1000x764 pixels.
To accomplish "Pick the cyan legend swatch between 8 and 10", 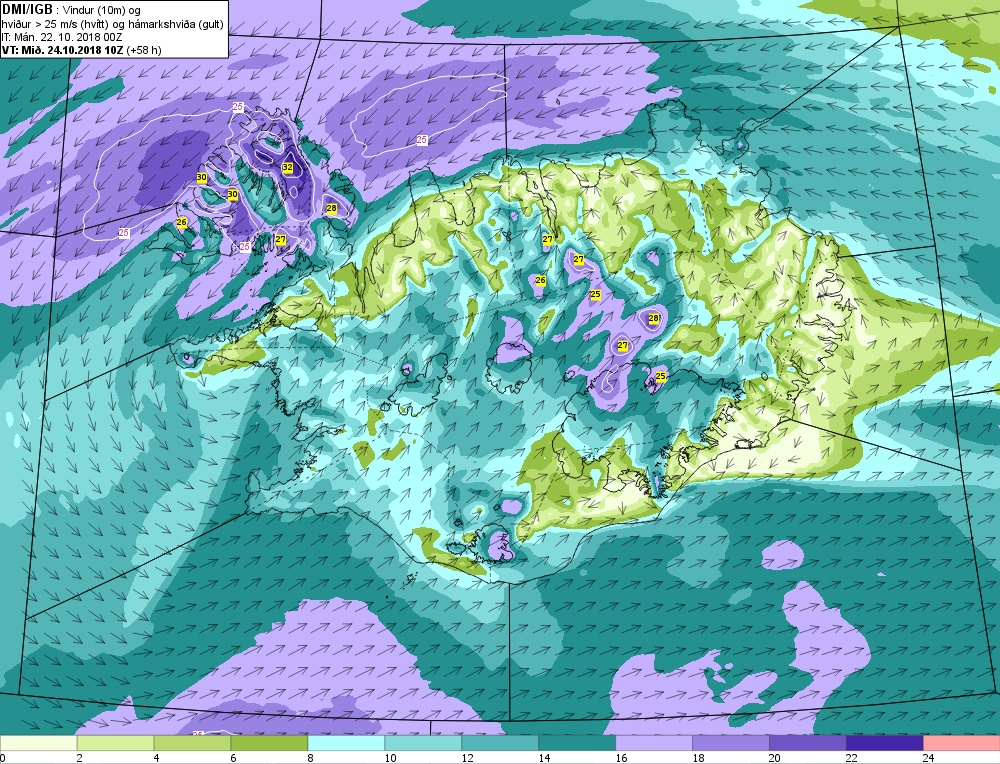I will pyautogui.click(x=346, y=743).
